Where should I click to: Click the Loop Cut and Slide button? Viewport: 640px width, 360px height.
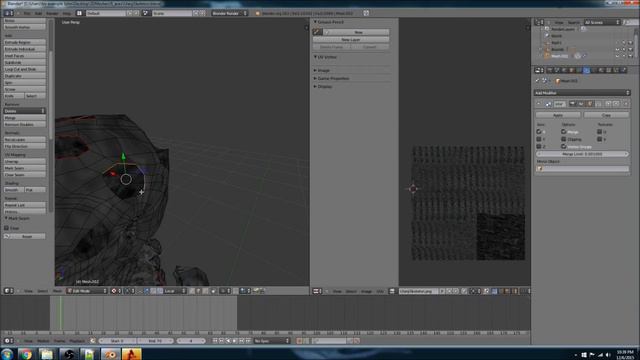tap(24, 69)
